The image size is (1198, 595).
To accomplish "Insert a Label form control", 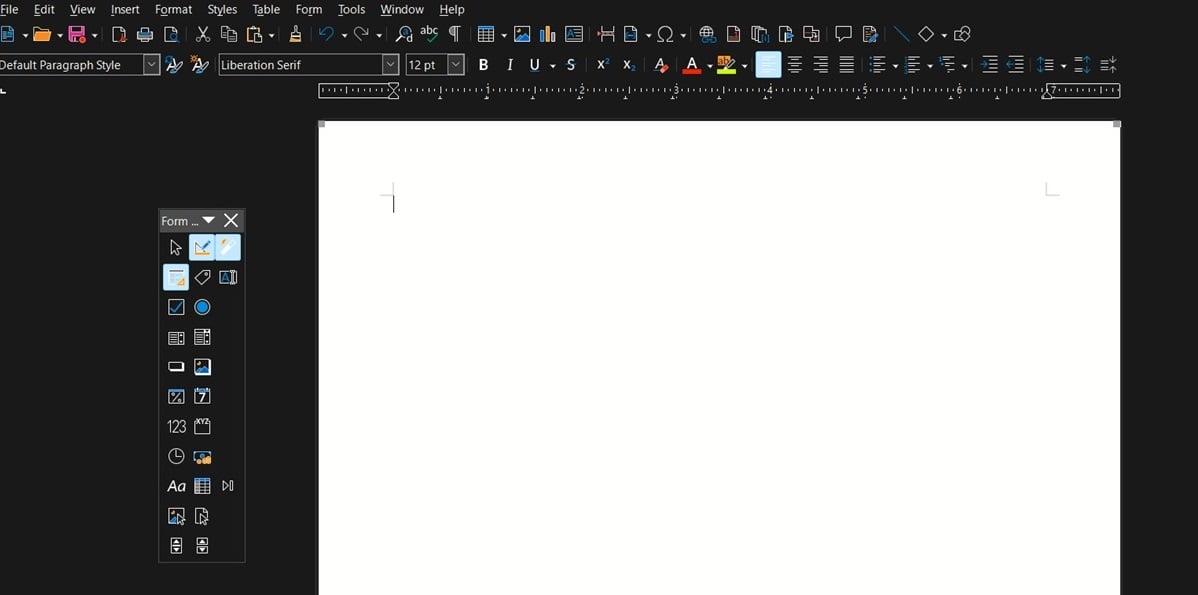I will [x=202, y=277].
